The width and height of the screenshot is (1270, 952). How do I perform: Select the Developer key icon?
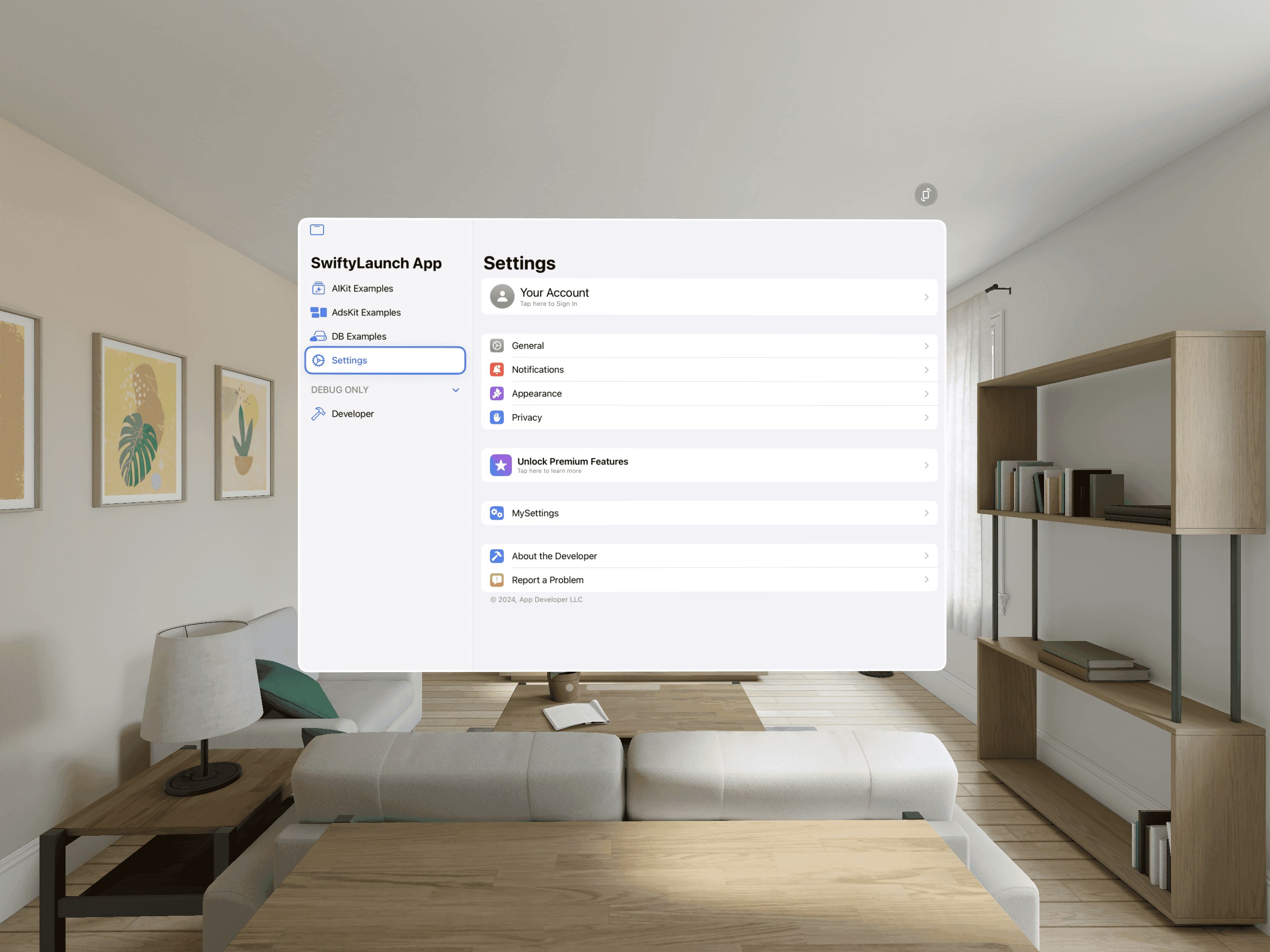pyautogui.click(x=318, y=413)
